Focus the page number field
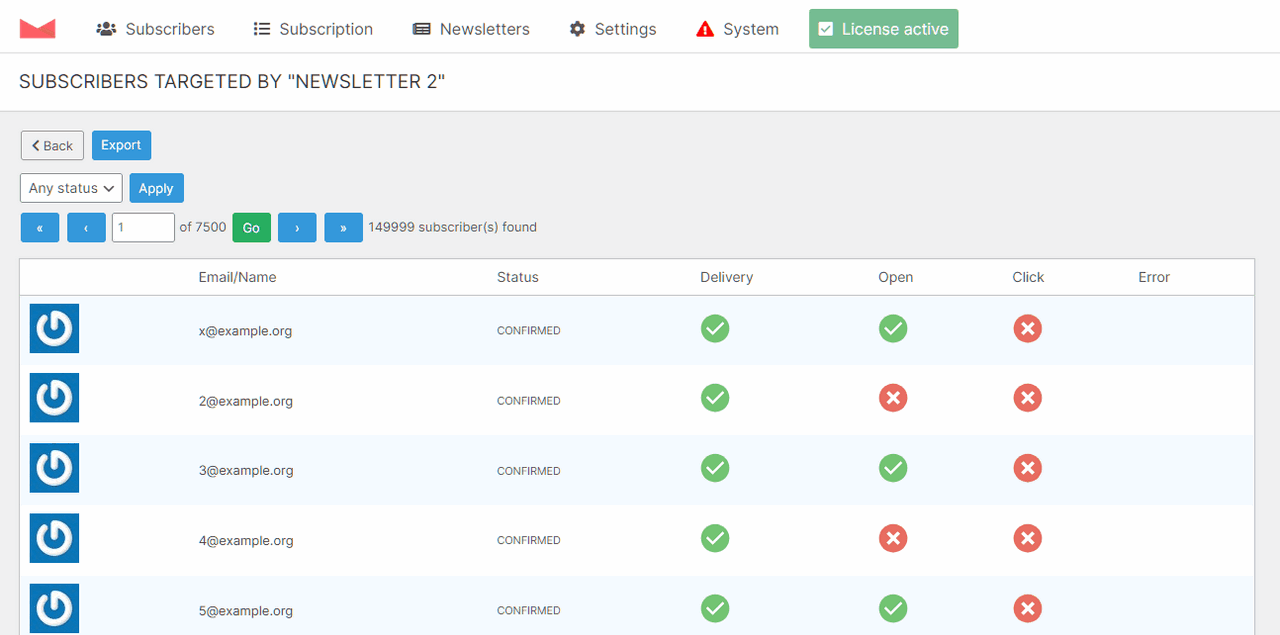 click(143, 227)
